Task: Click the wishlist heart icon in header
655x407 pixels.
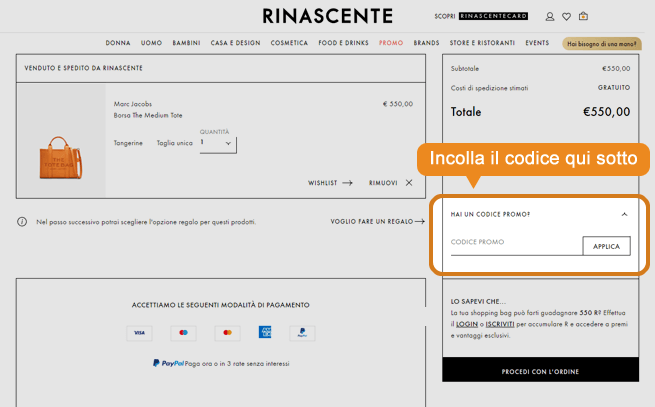Action: (x=566, y=16)
